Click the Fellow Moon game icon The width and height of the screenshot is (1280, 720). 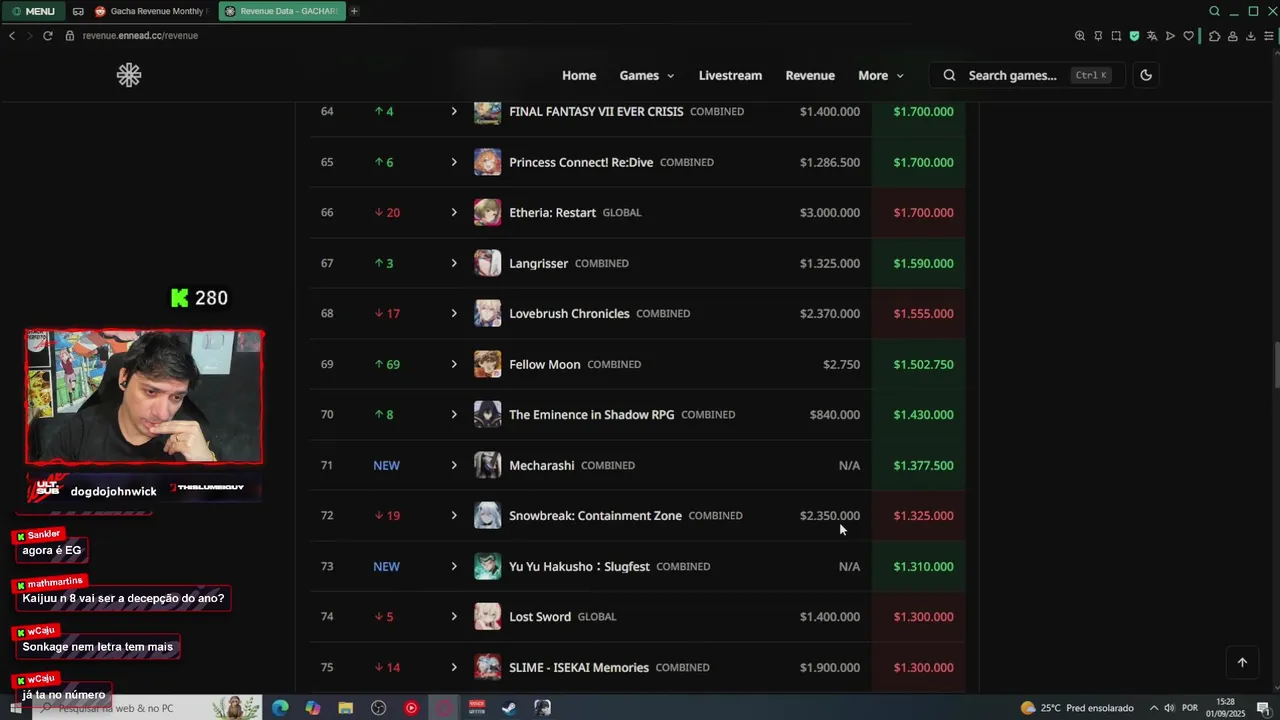(x=487, y=364)
